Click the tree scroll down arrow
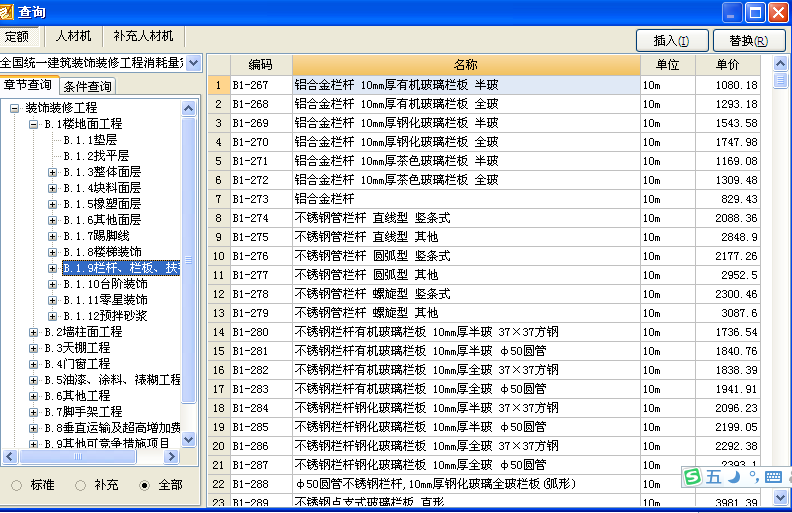The image size is (792, 513). pyautogui.click(x=188, y=439)
